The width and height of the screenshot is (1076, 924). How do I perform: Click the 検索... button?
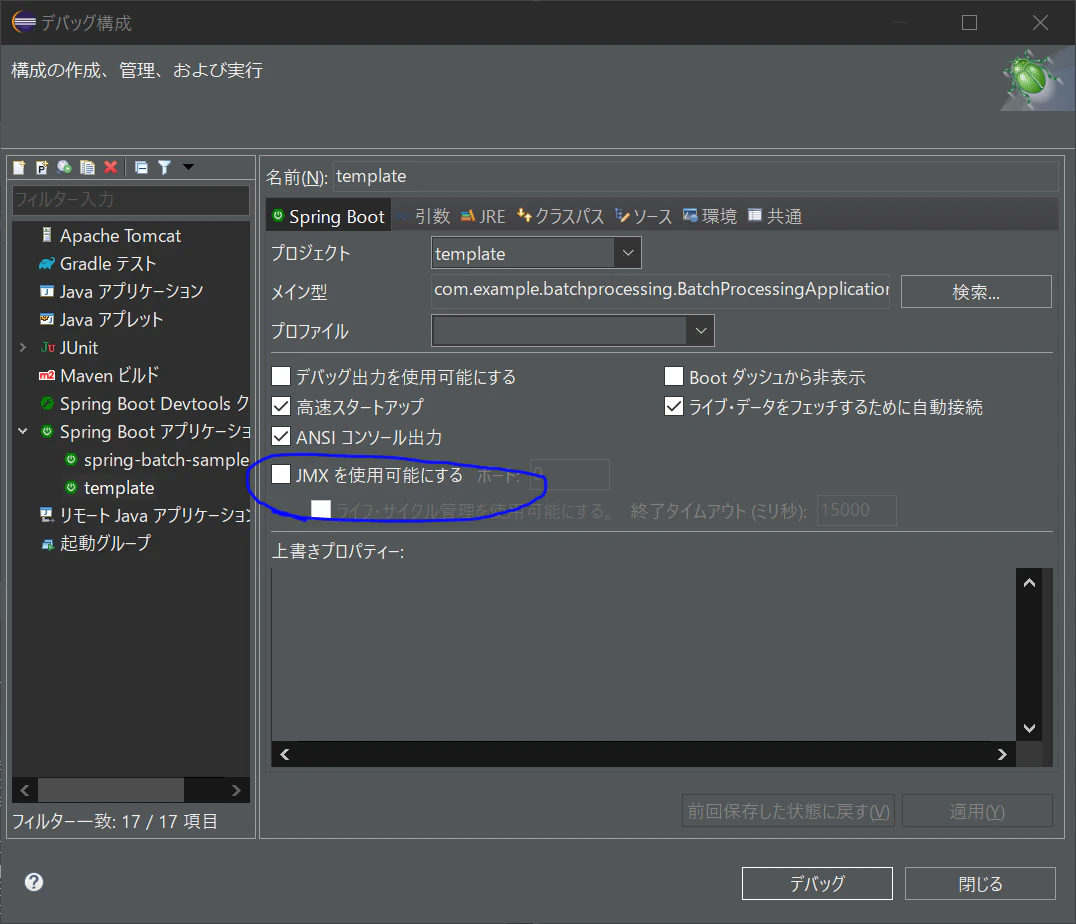(976, 292)
